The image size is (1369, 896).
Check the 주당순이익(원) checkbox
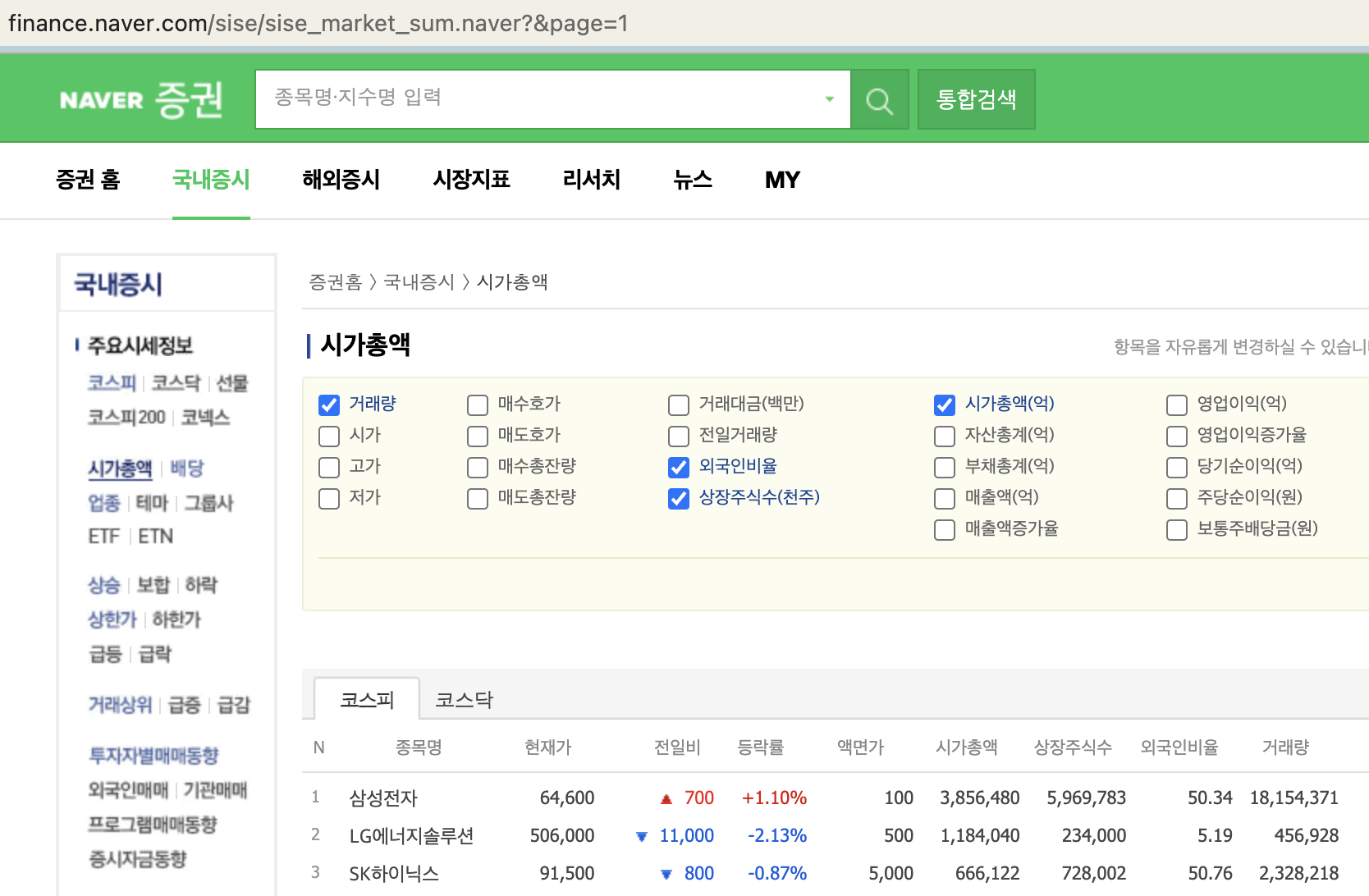pos(1177,498)
